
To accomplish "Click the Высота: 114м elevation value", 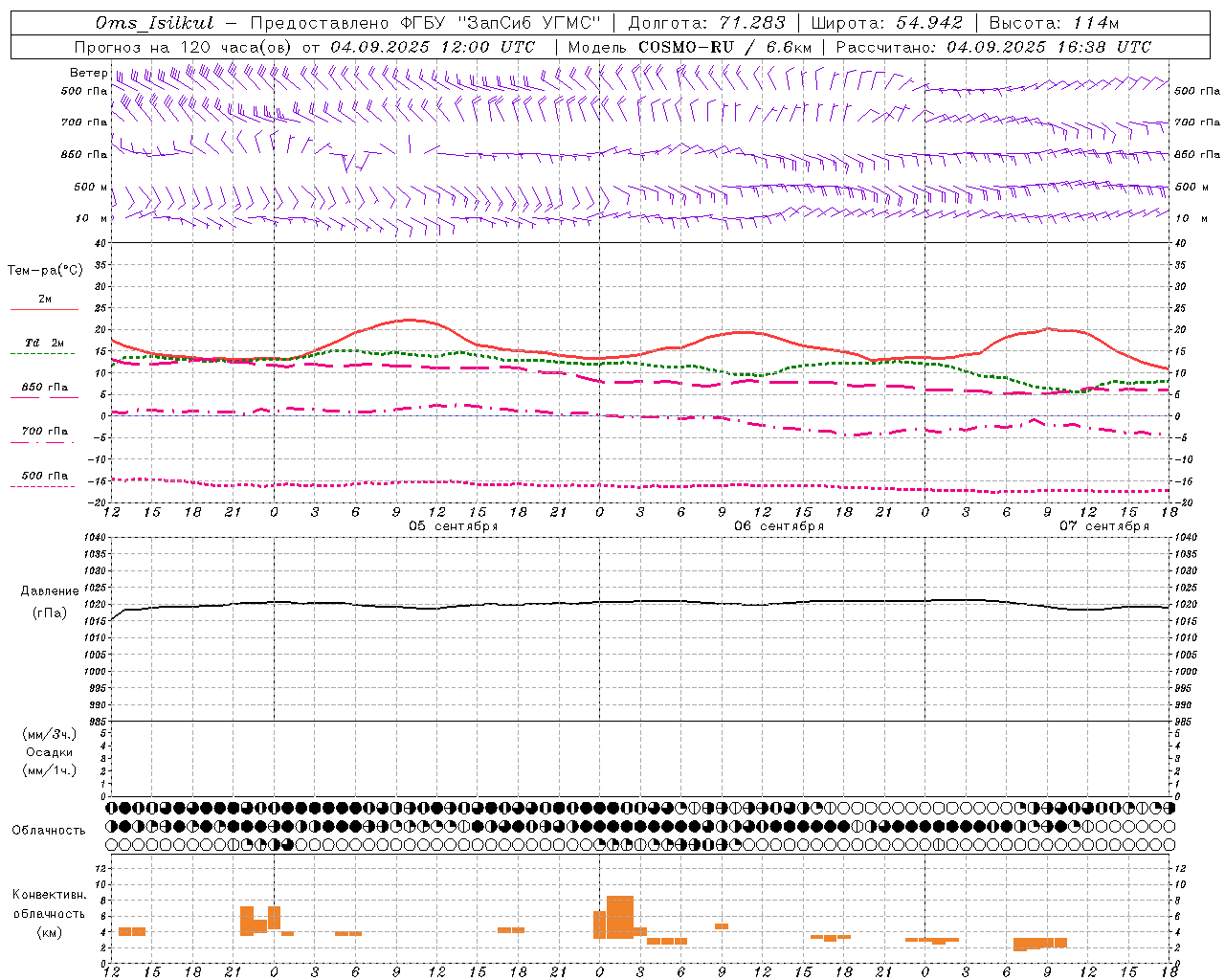I will [1054, 23].
